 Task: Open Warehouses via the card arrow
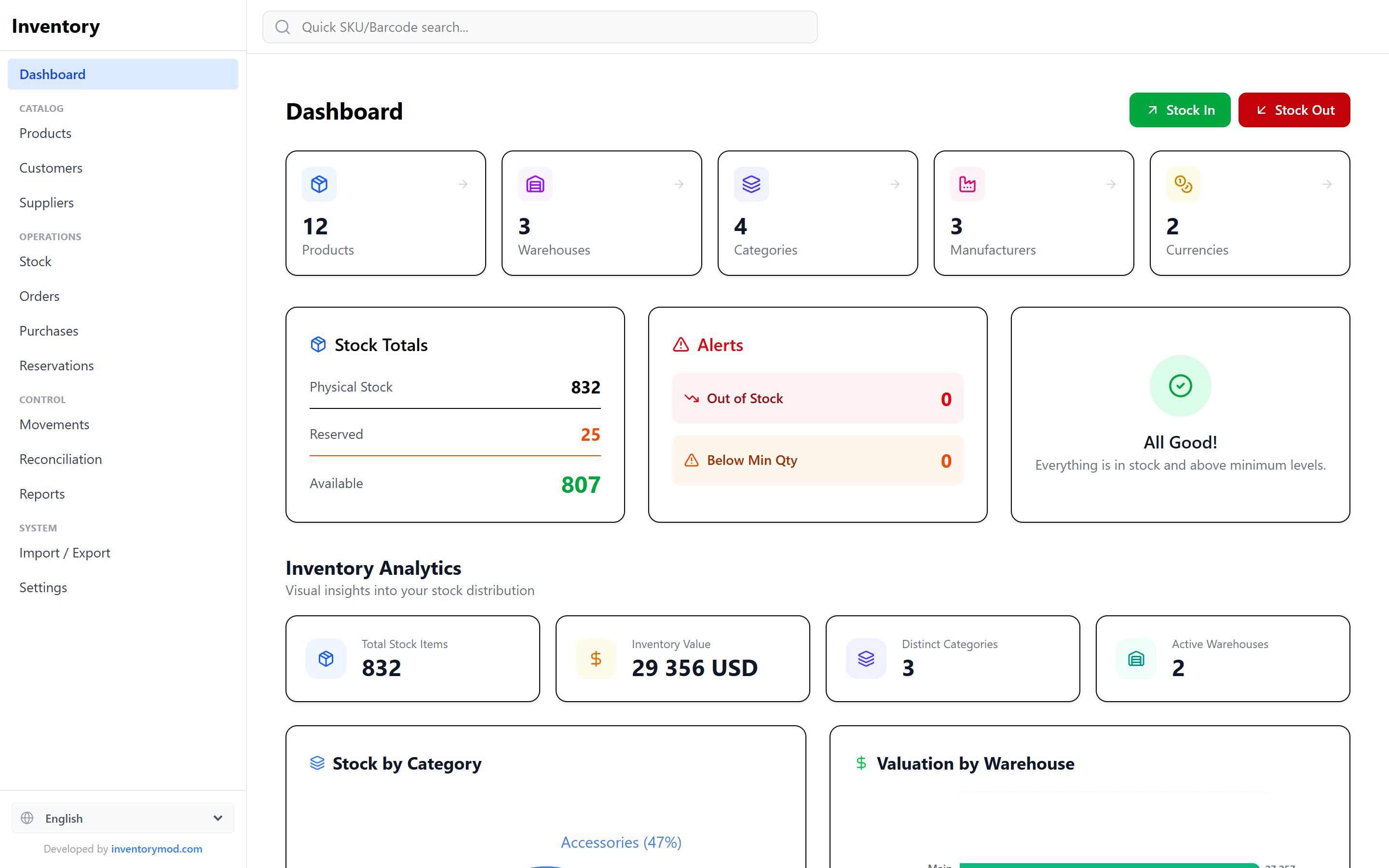679,184
